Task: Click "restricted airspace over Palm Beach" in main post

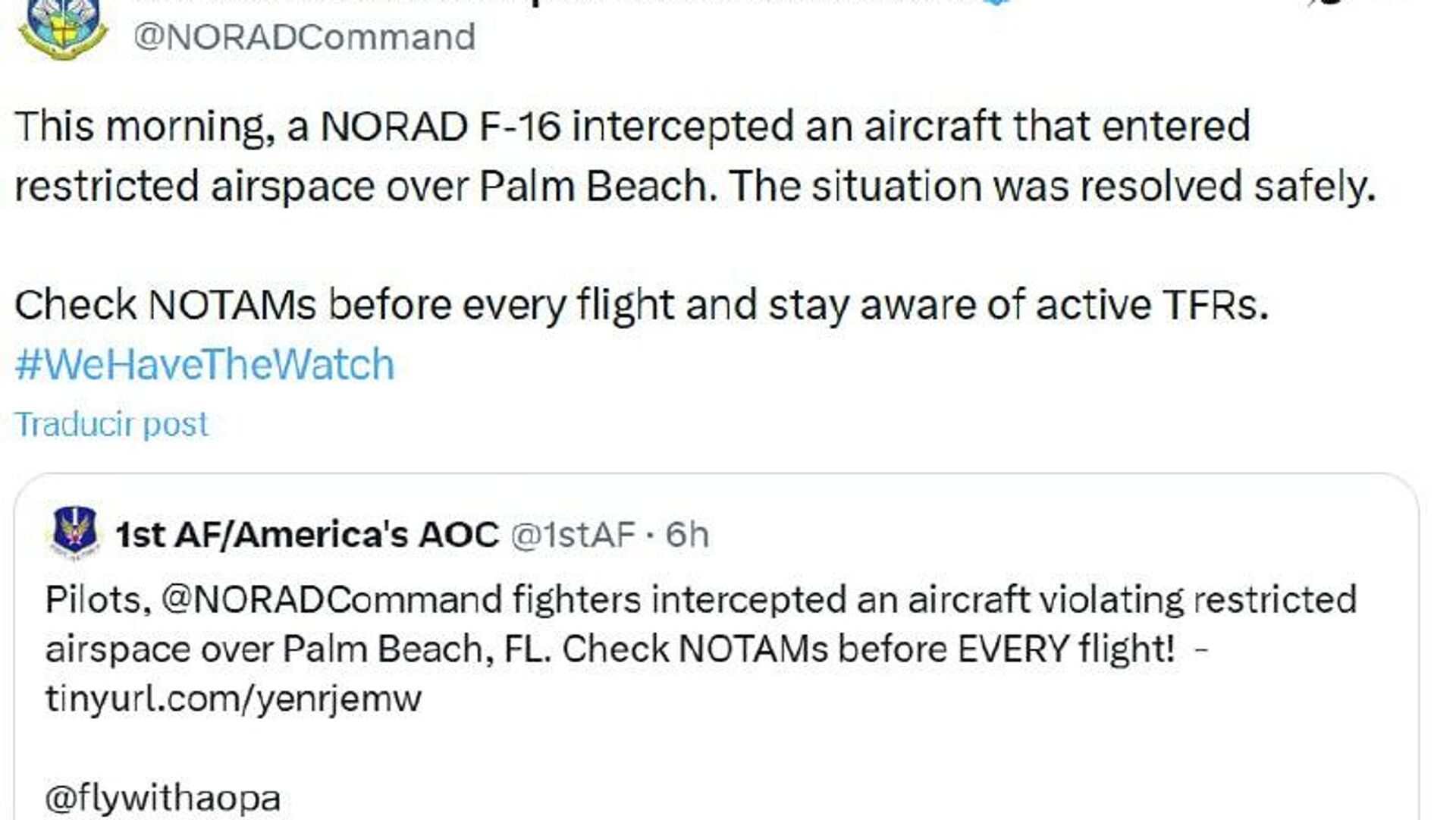Action: 361,187
